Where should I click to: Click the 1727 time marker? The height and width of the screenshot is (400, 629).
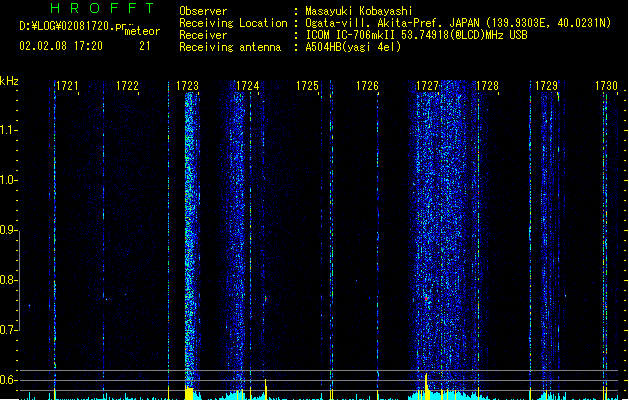click(x=427, y=86)
